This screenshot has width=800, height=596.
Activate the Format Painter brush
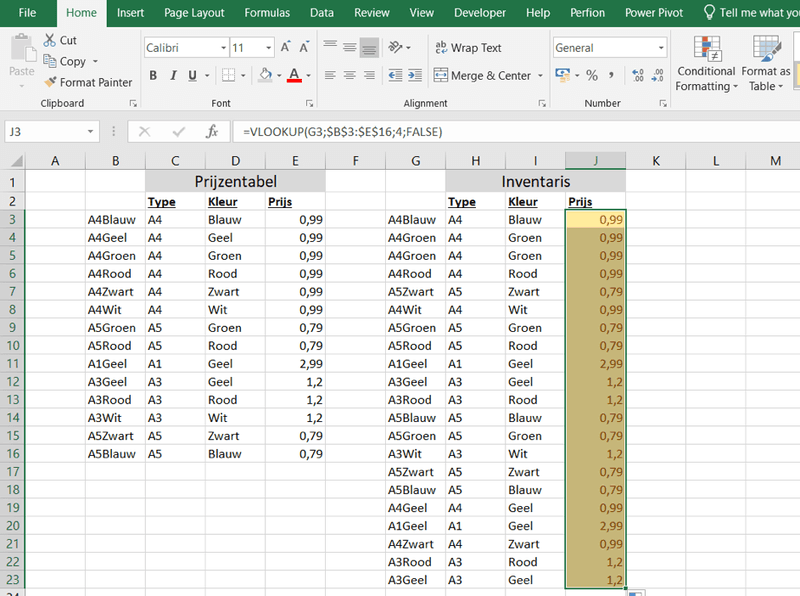pos(50,82)
